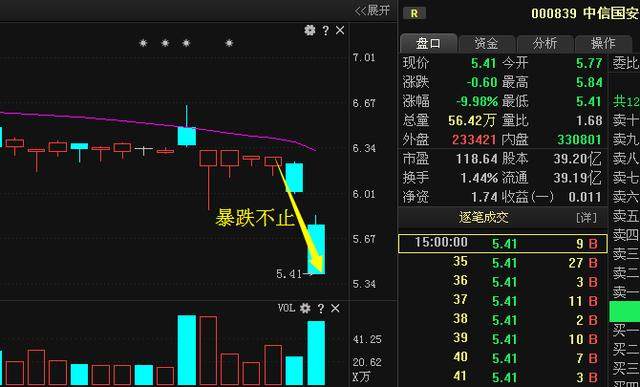This screenshot has height=387, width=640.
Task: Select trade row with volume 27
Action: [x=502, y=262]
